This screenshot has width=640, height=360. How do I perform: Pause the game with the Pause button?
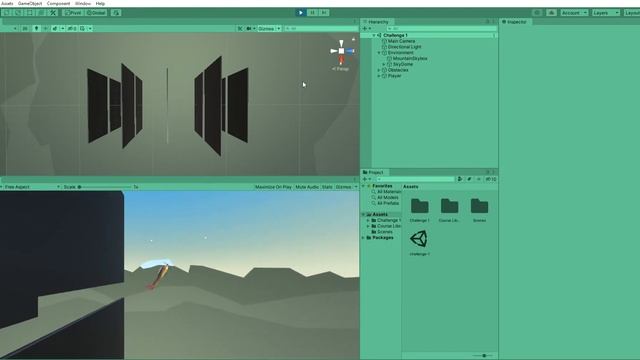point(312,13)
